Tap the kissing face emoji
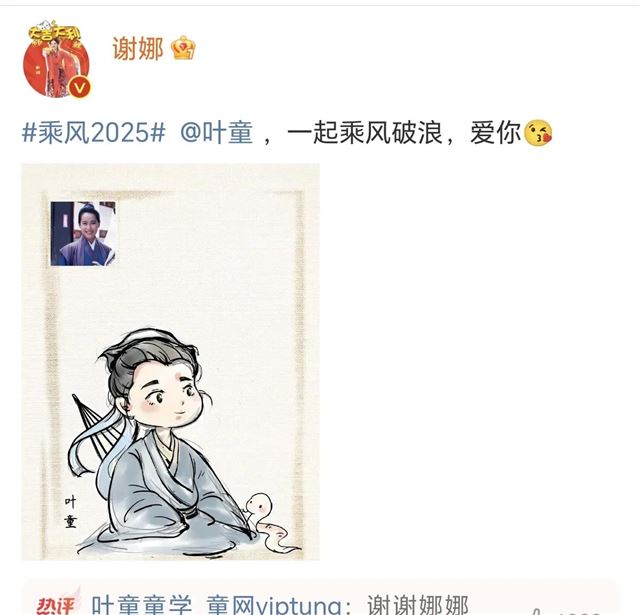This screenshot has height=615, width=640. pyautogui.click(x=538, y=133)
